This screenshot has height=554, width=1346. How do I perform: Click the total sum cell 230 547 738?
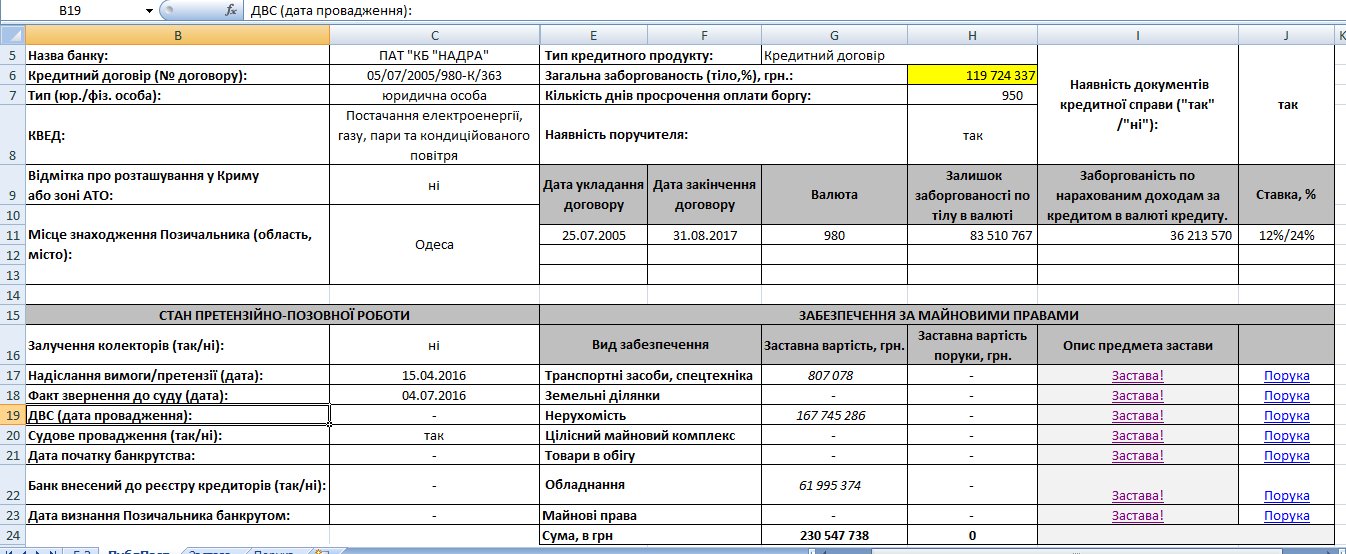click(834, 535)
